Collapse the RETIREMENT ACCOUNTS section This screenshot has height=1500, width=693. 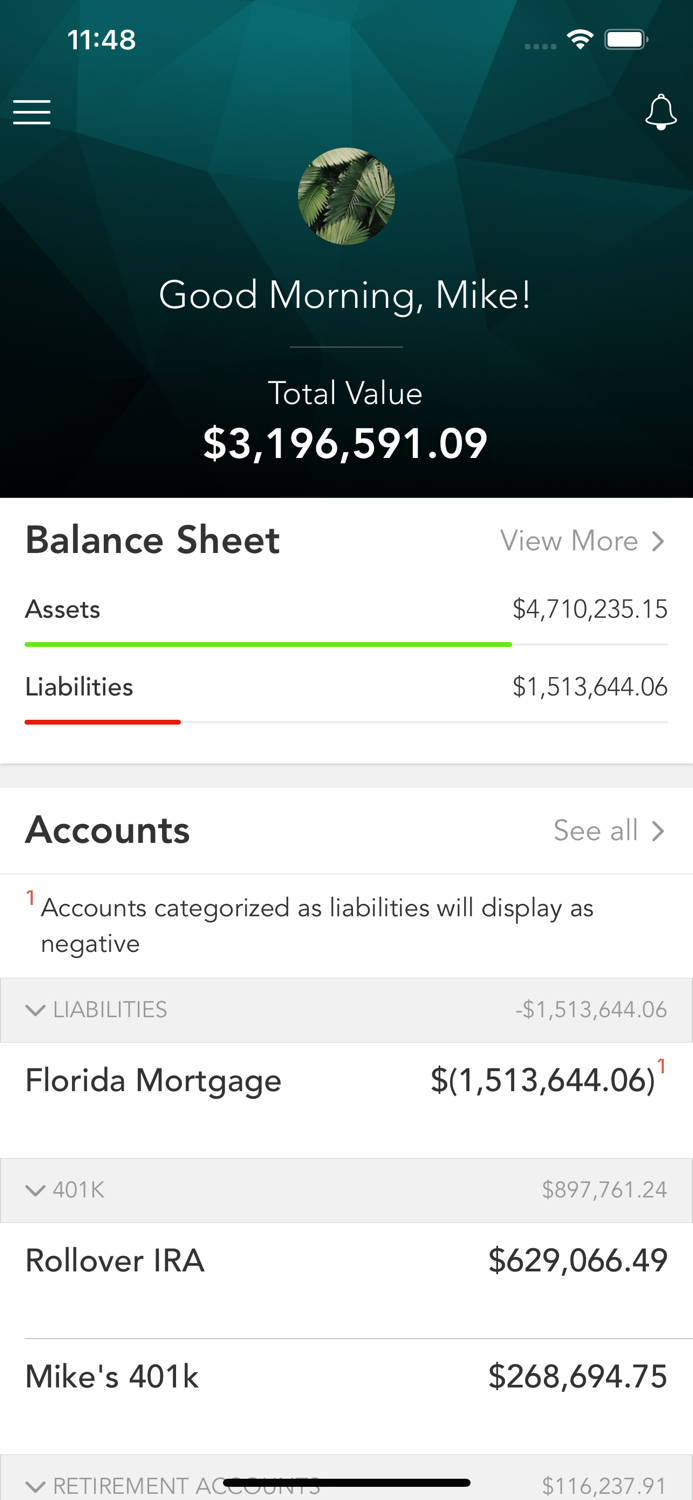pyautogui.click(x=36, y=1485)
